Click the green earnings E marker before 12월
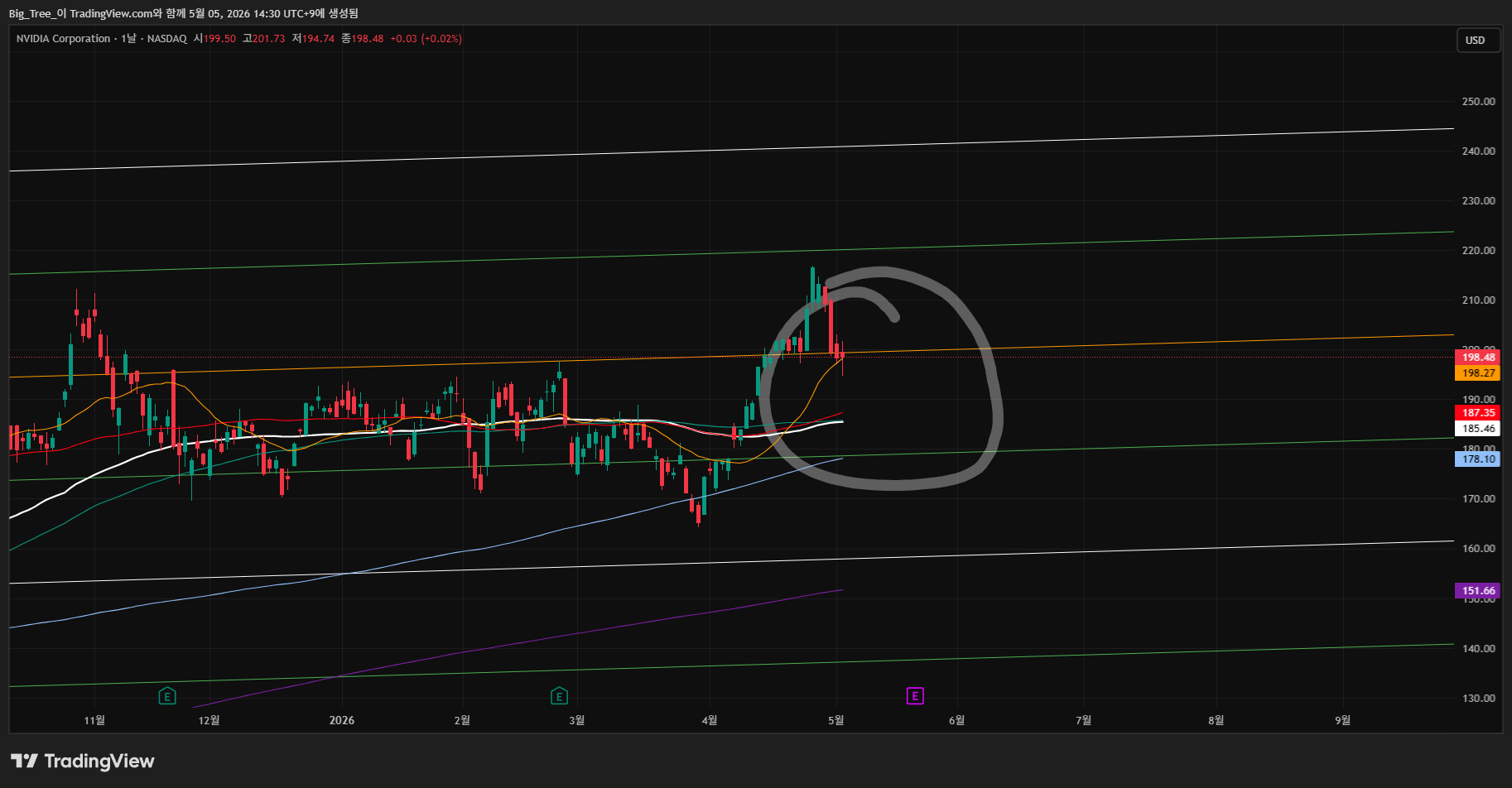 tap(167, 696)
